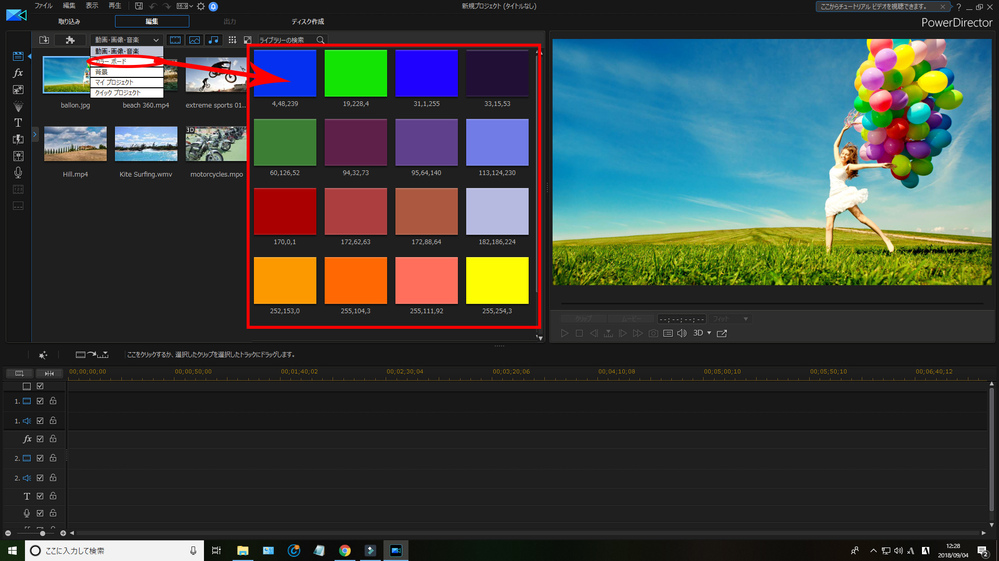999x561 pixels.
Task: Click the timeline zoom in plus button
Action: click(62, 533)
